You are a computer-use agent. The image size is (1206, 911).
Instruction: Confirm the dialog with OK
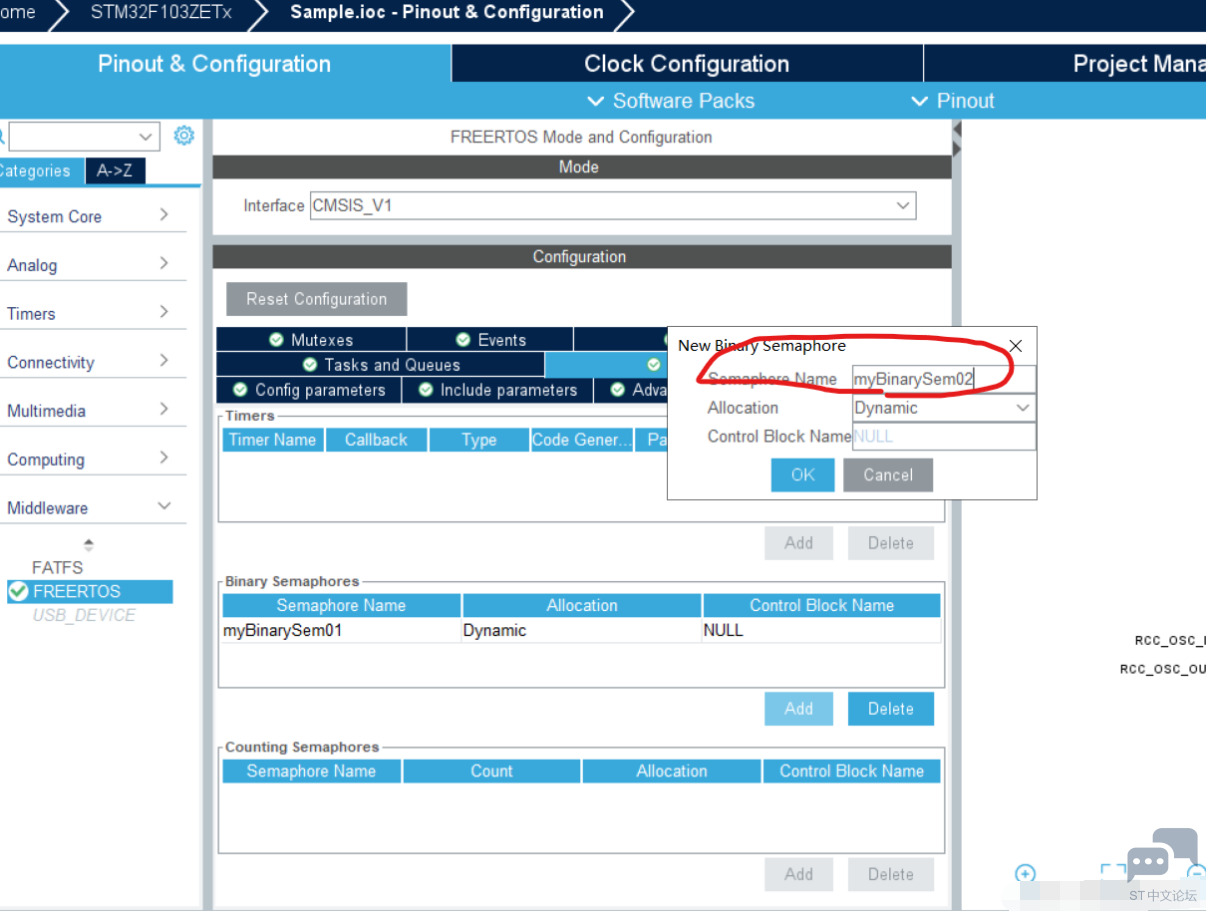pos(803,475)
